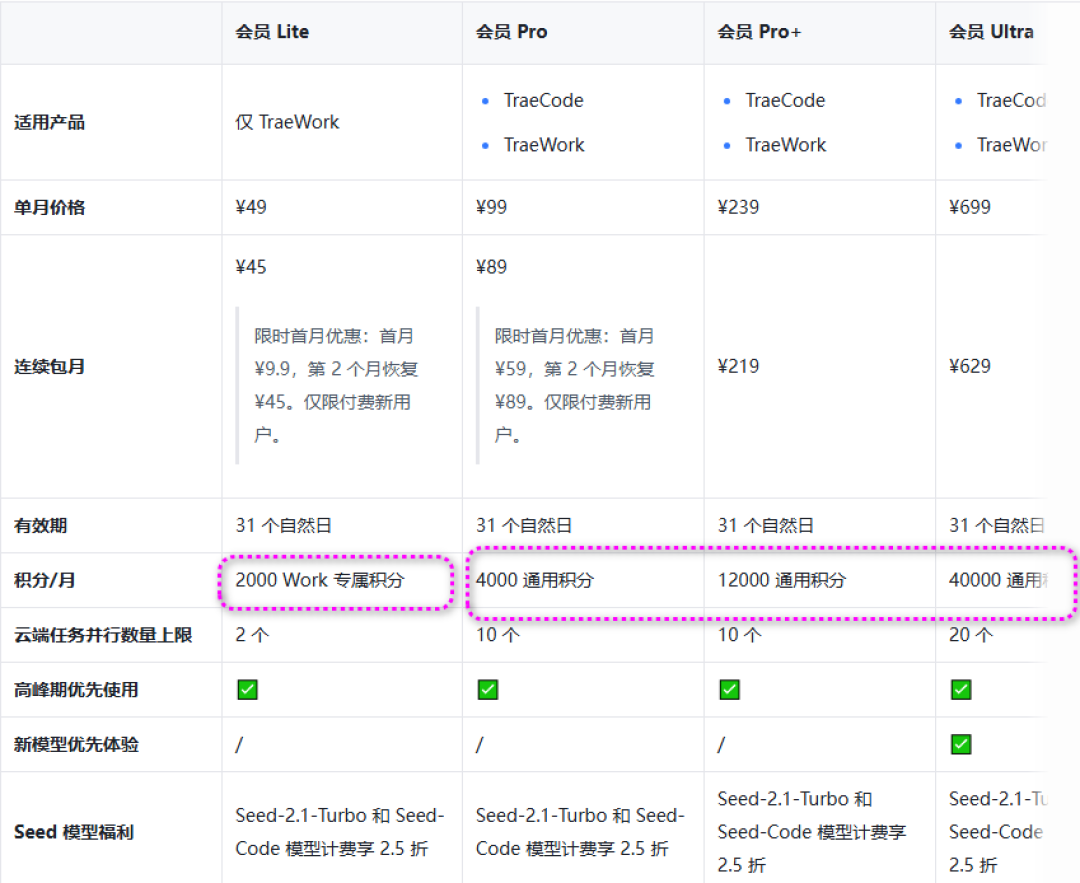Click 10 个 in the Pro column

coord(498,635)
